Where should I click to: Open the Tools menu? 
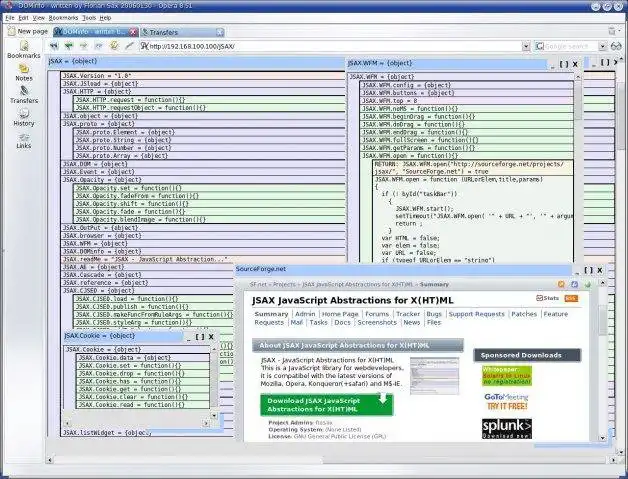tap(89, 18)
